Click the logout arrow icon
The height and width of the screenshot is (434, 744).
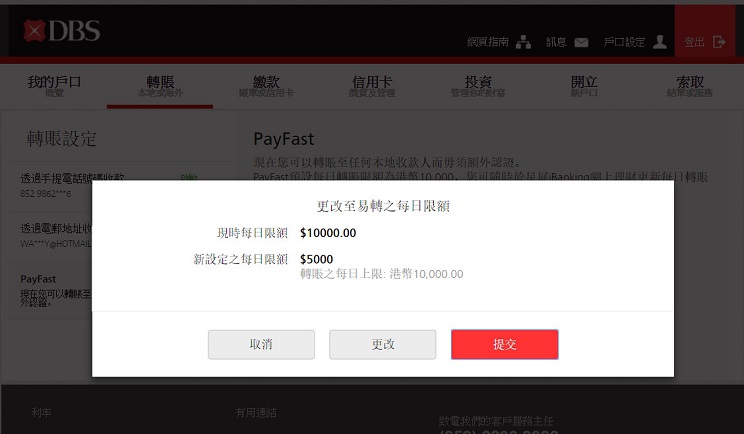(x=719, y=42)
